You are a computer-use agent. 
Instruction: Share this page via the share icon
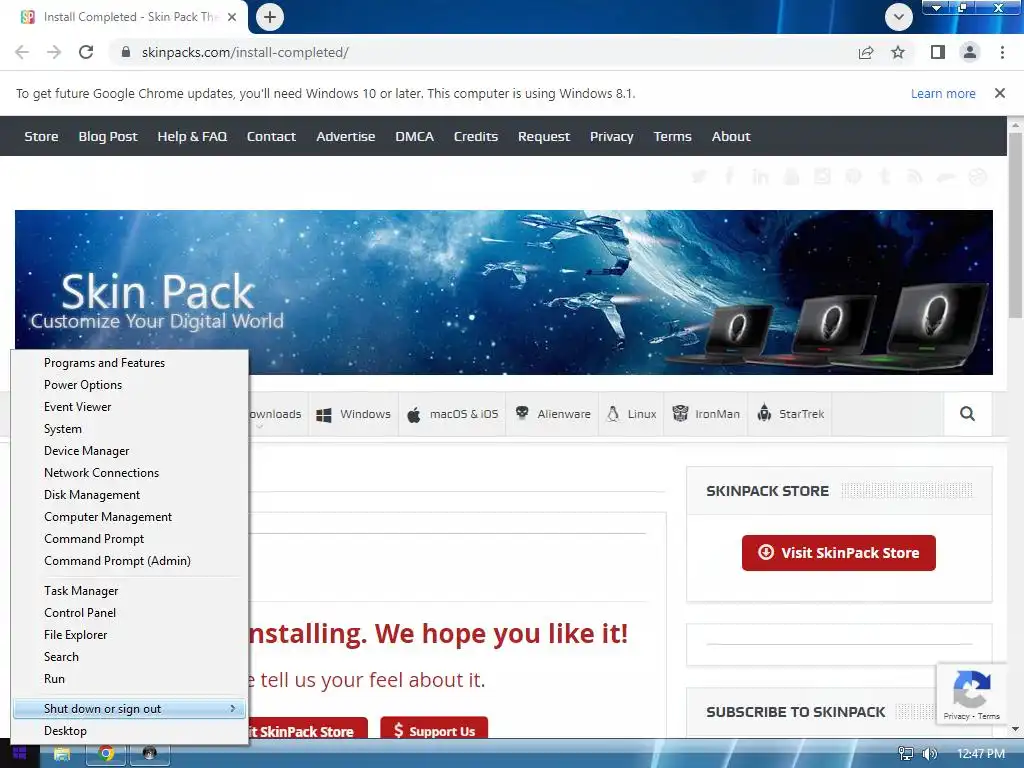(866, 52)
